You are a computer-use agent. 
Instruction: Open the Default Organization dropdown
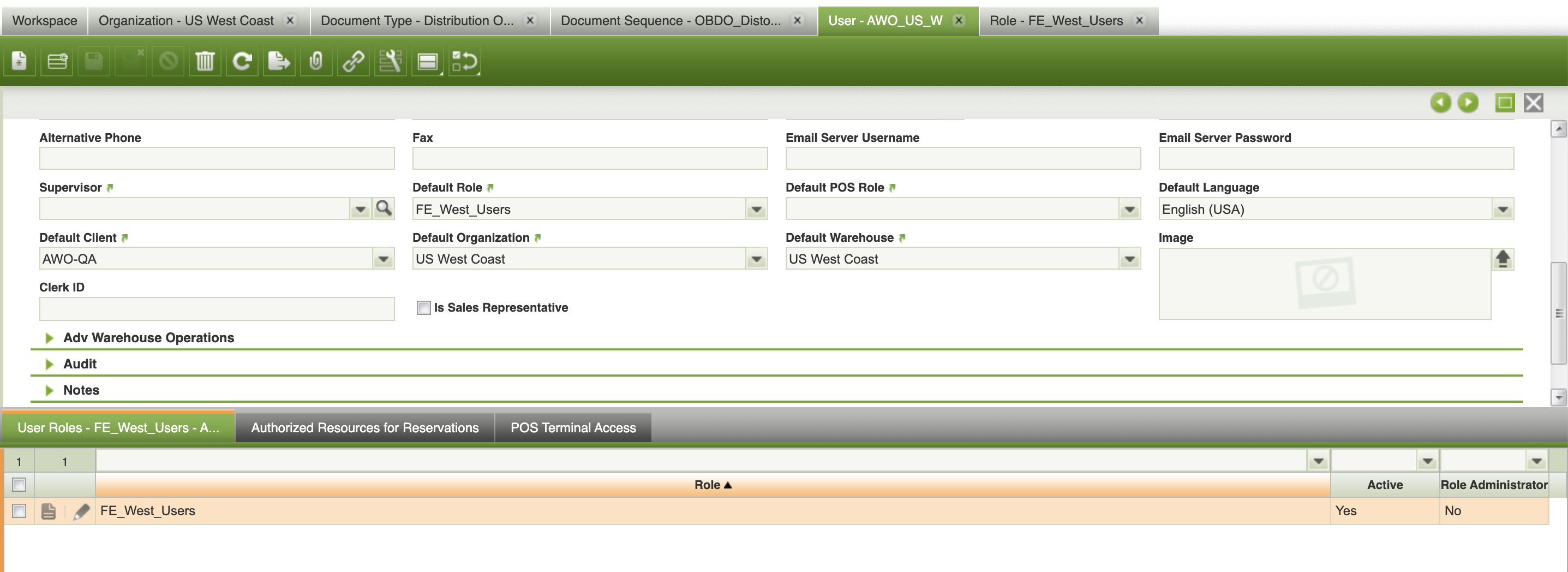tap(757, 259)
